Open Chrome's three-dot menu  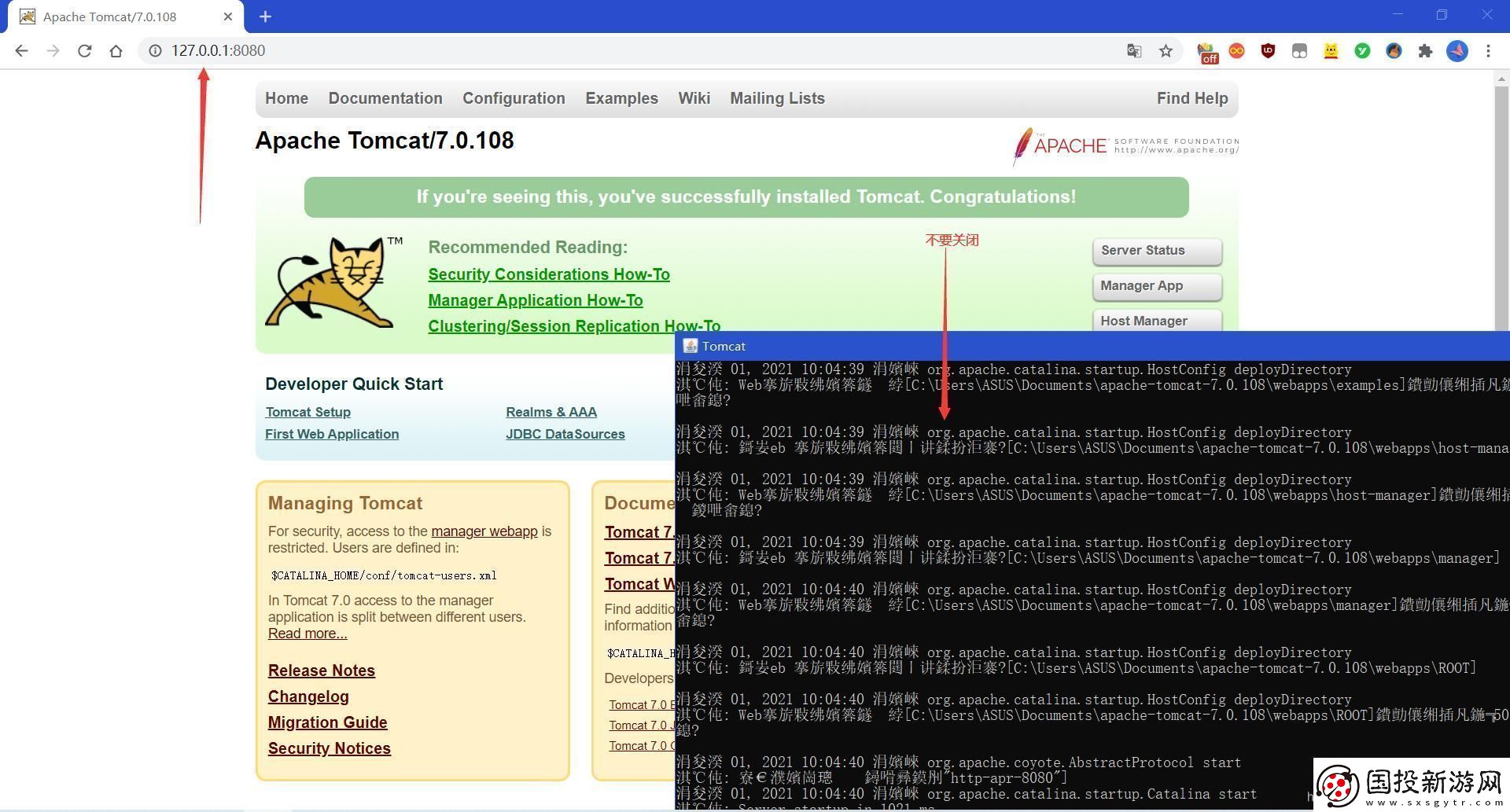click(x=1488, y=51)
